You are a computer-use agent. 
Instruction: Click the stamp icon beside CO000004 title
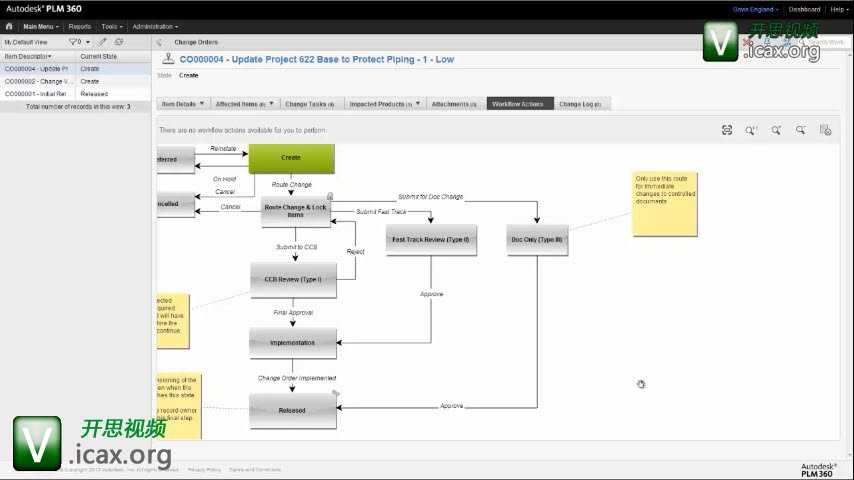click(168, 59)
